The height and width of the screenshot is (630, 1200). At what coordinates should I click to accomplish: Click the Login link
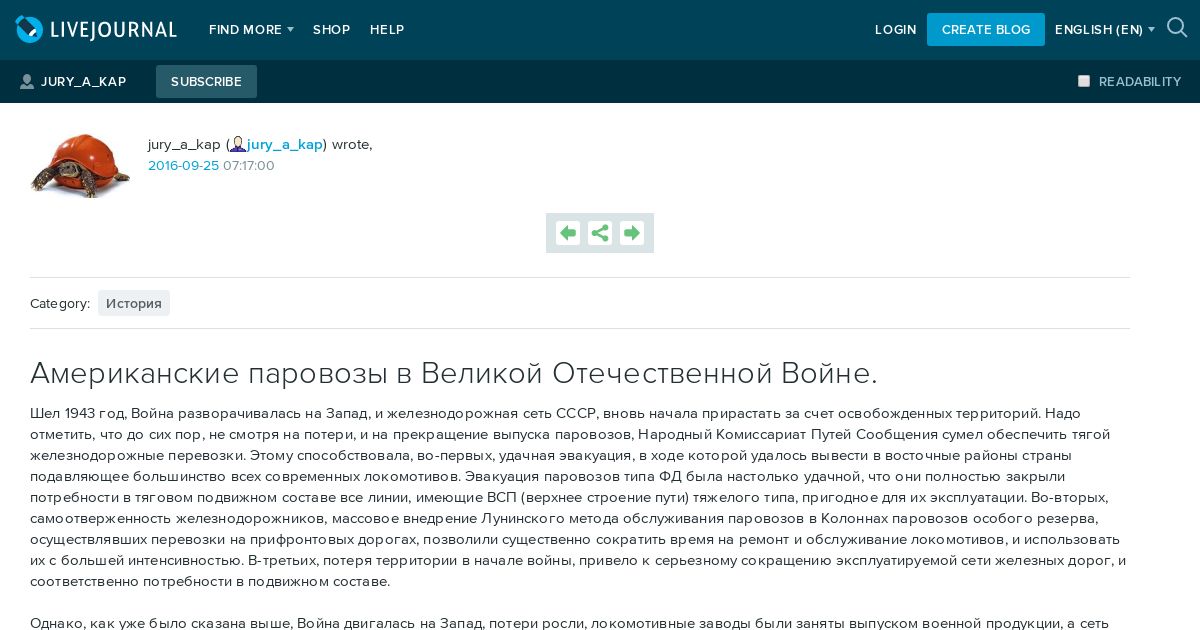point(895,30)
